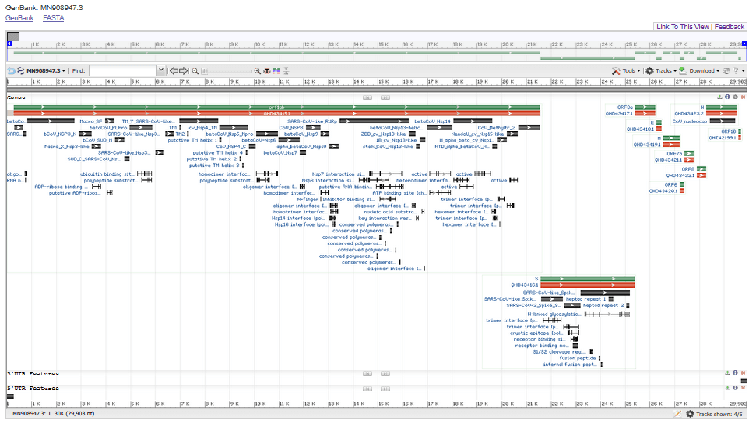Close the Genes track with red X
749x421 pixels.
743,97
